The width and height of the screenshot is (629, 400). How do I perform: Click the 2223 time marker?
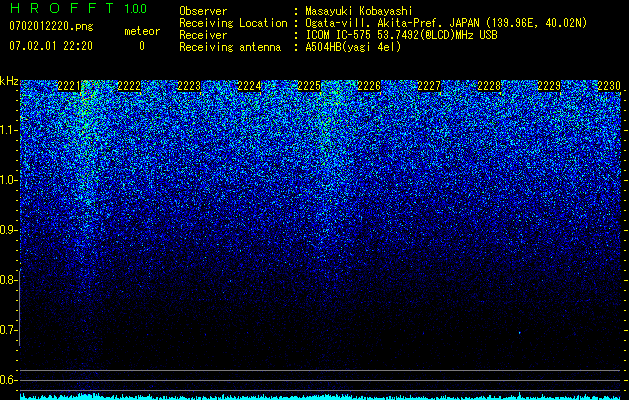tap(189, 86)
